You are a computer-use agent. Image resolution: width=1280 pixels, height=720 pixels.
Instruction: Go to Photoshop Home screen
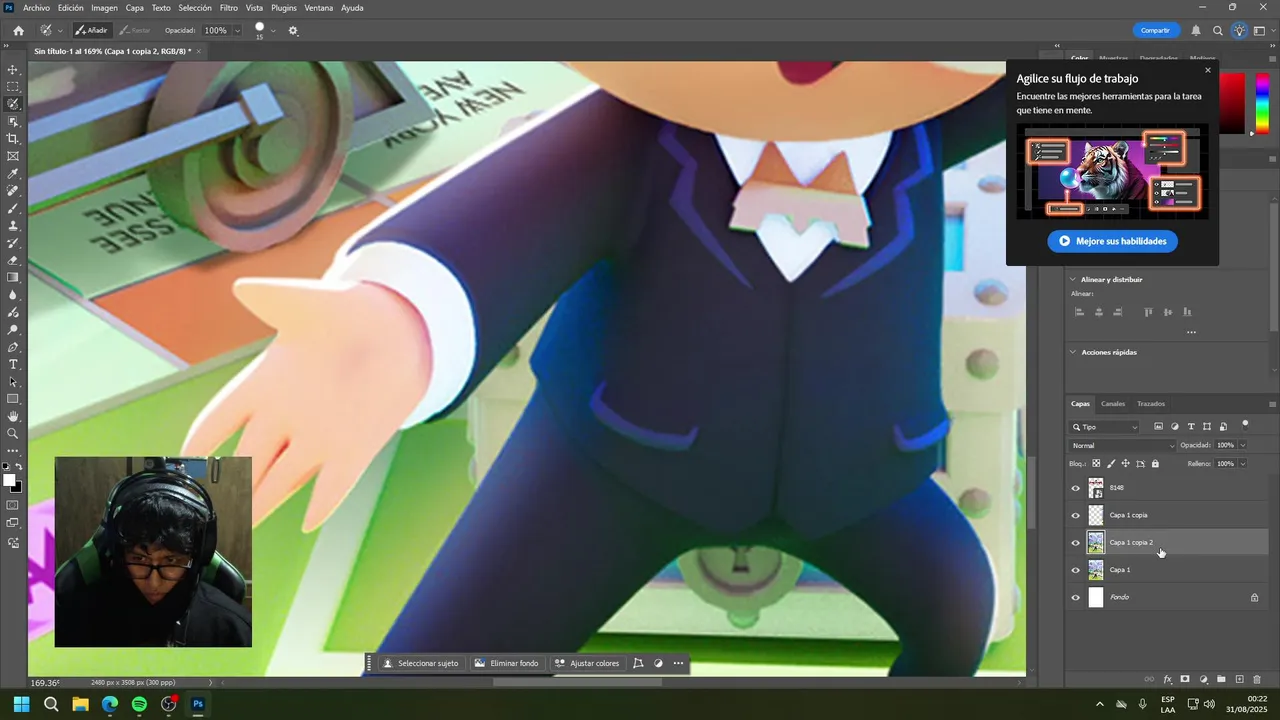coord(18,31)
